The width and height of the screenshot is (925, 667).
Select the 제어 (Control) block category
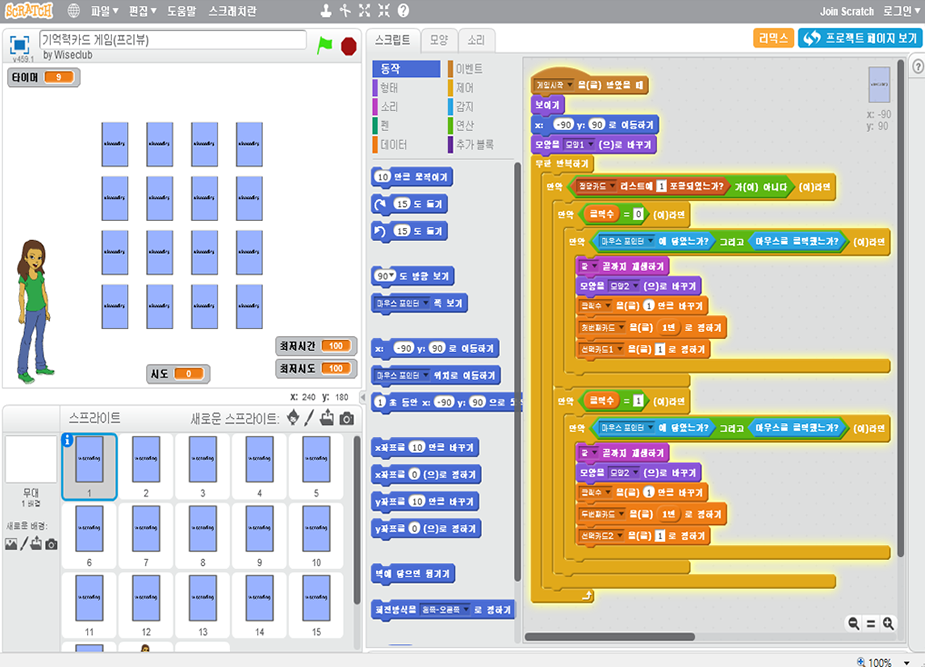click(465, 88)
